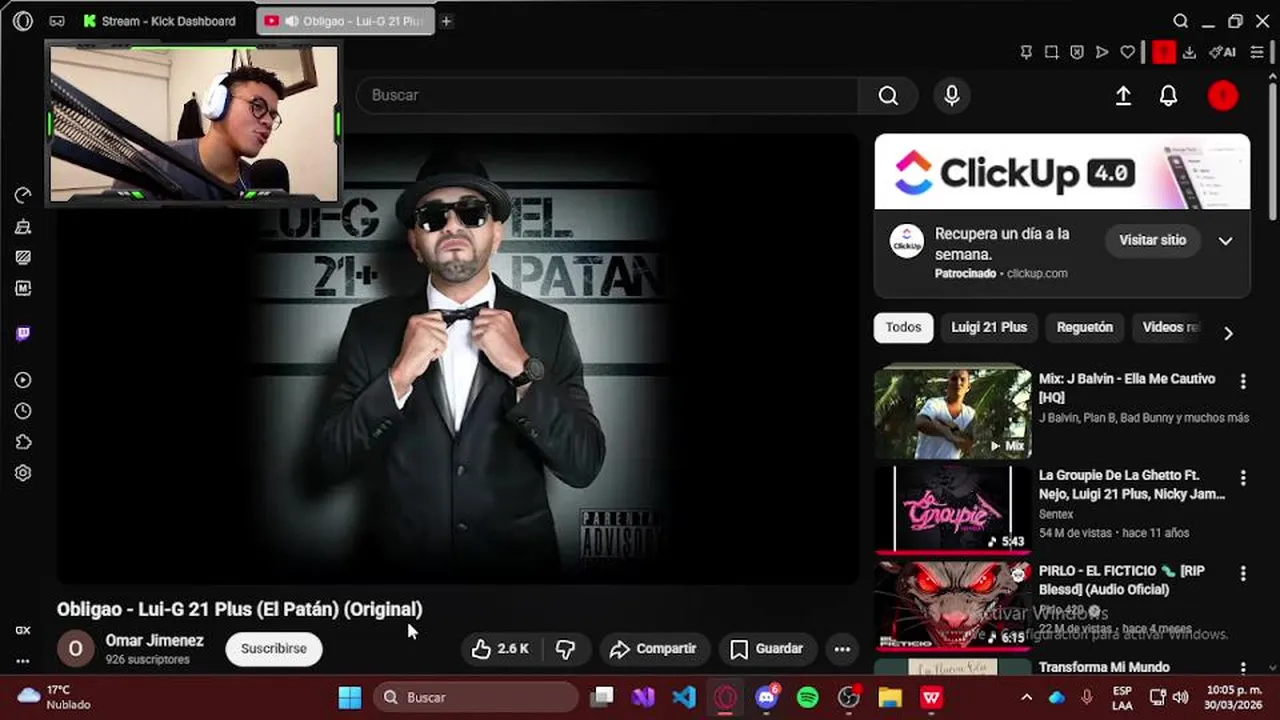Click the Guardar save button
This screenshot has width=1280, height=720.
[x=767, y=649]
